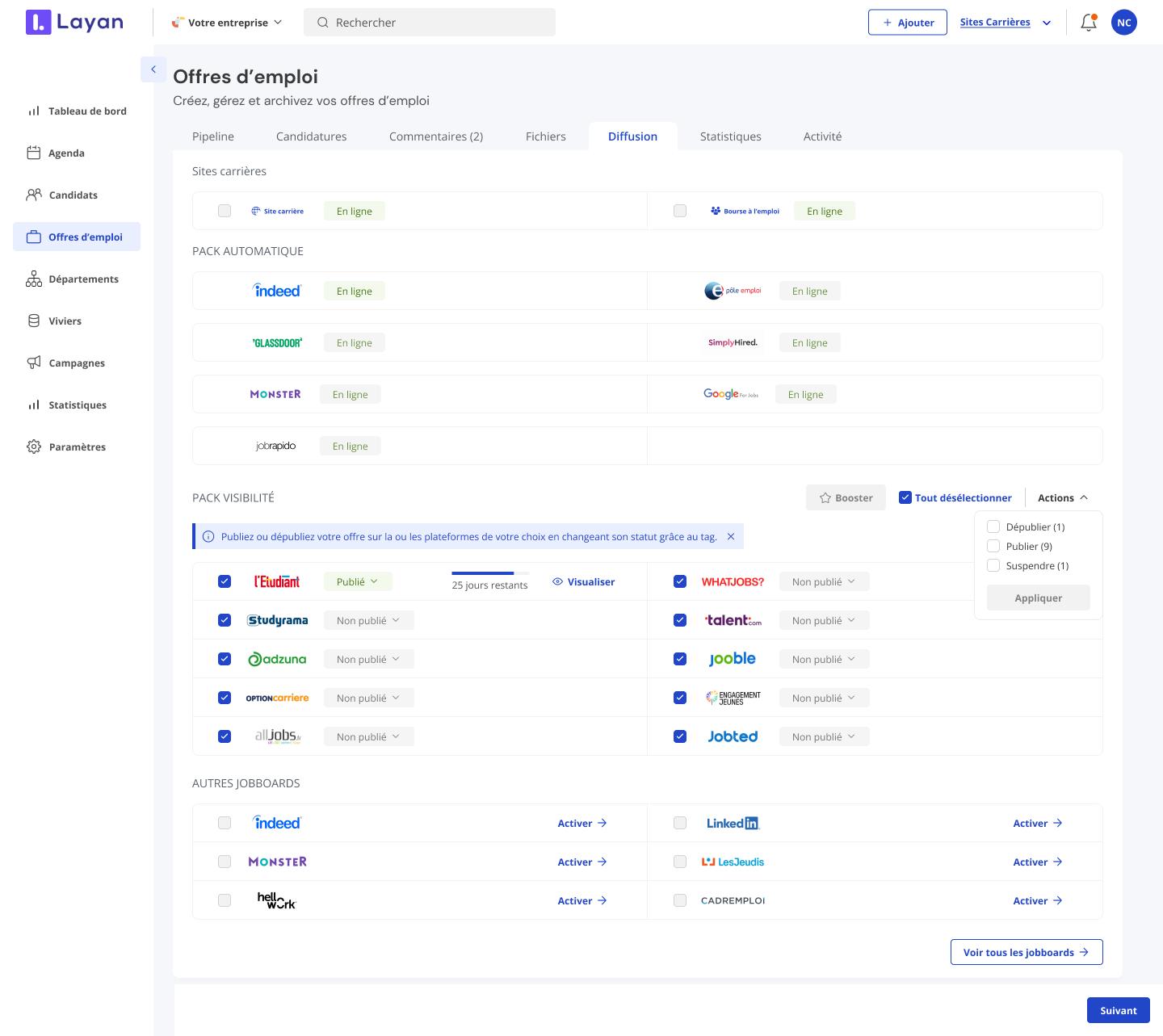Screen dimensions: 1163x1036
Task: Click the sidebar Statistiques bar-chart icon
Action: point(34,405)
